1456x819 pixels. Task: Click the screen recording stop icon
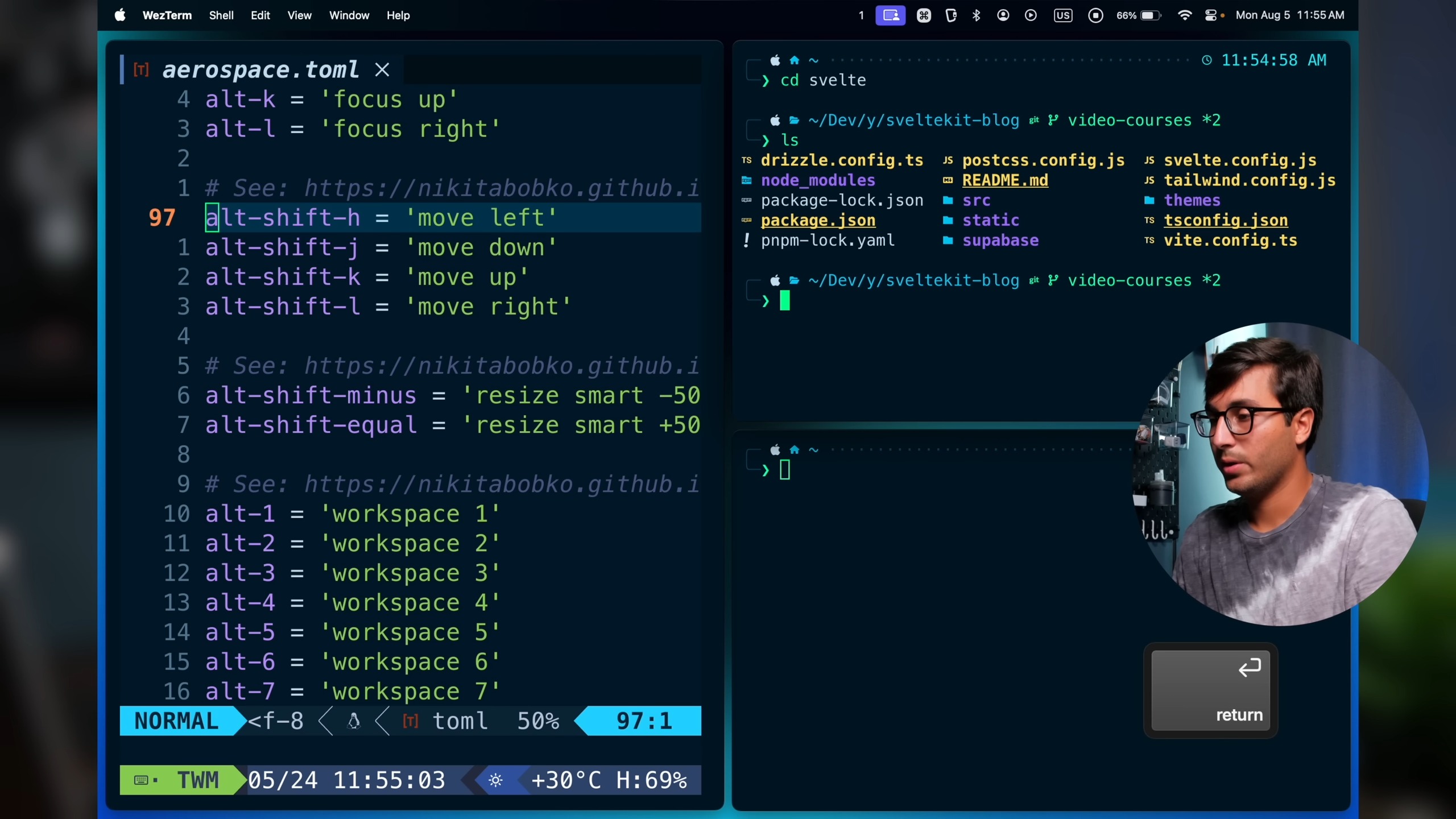1095,15
